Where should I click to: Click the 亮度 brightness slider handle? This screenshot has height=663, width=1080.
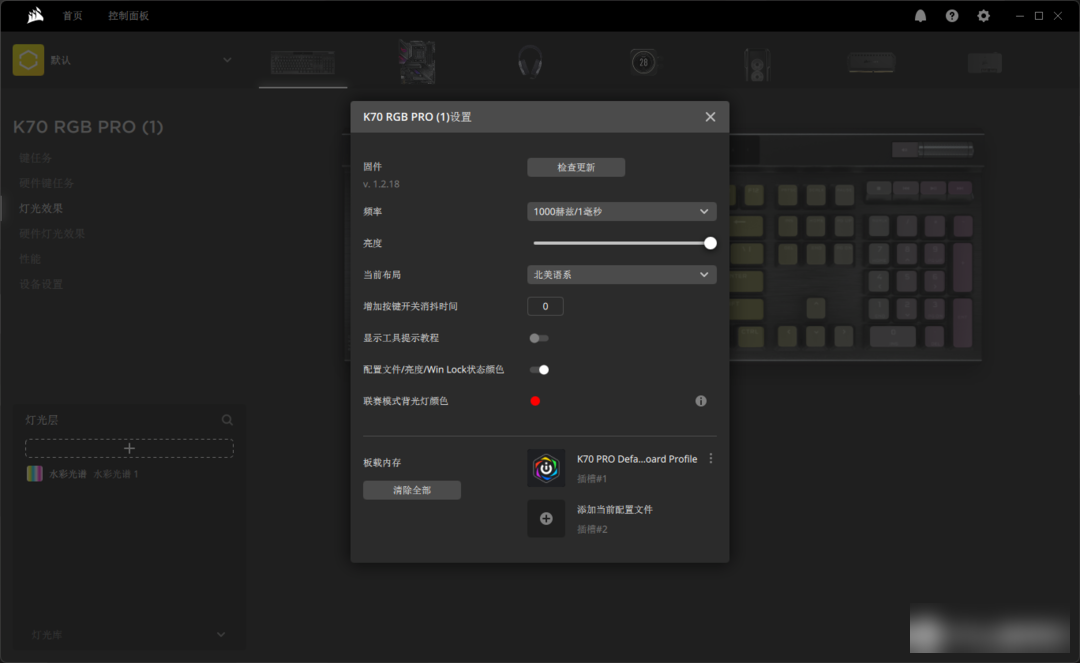pyautogui.click(x=710, y=243)
